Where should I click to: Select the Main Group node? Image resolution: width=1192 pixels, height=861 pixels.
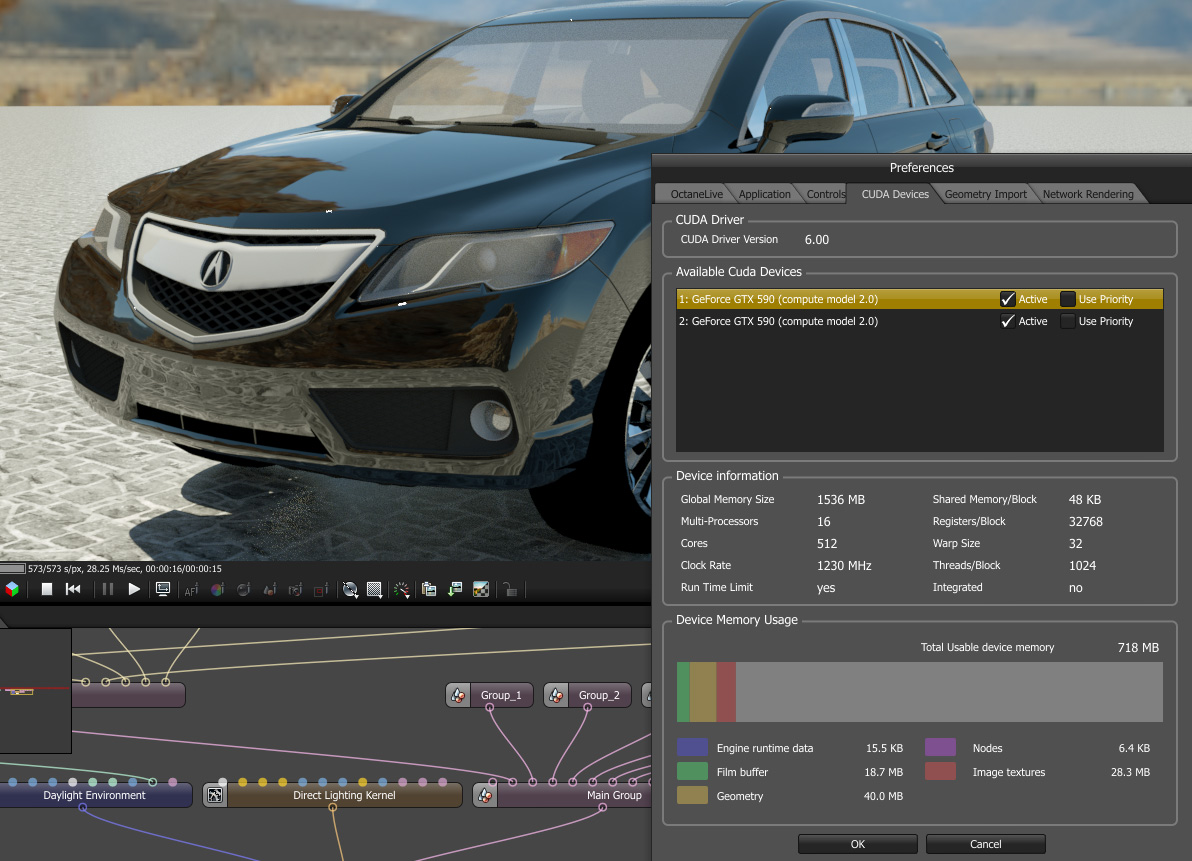(x=563, y=796)
